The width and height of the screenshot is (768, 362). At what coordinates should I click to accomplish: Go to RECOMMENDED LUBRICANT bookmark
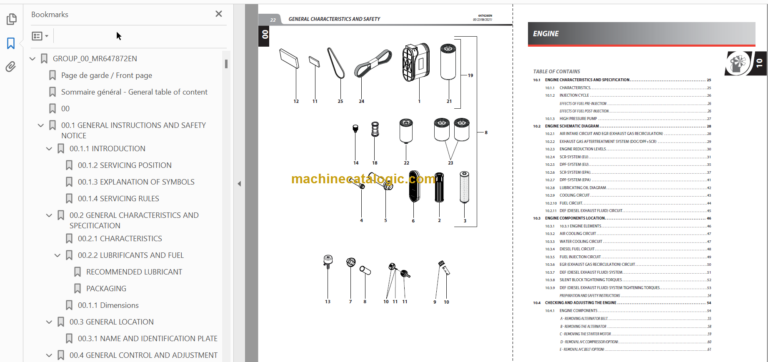(x=134, y=272)
